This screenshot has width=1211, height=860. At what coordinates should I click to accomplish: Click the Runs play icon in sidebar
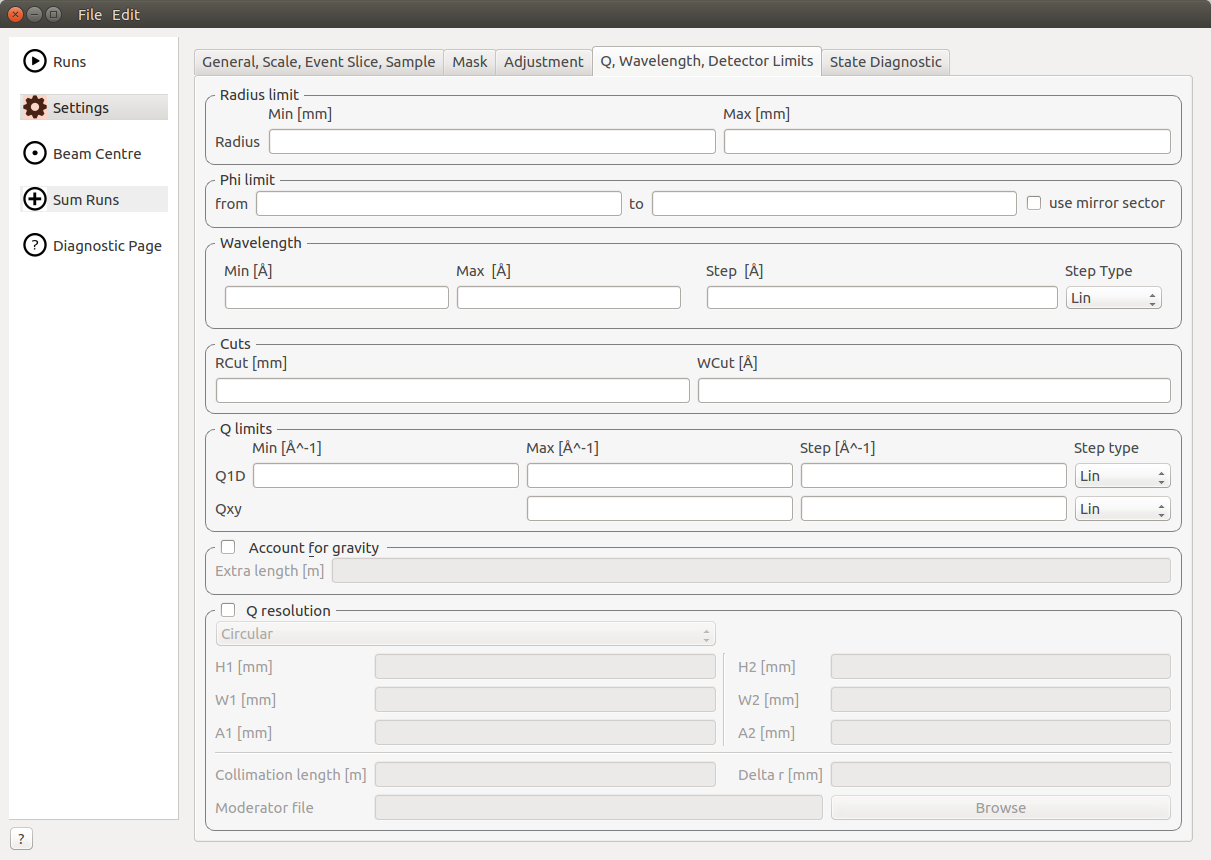pyautogui.click(x=35, y=62)
